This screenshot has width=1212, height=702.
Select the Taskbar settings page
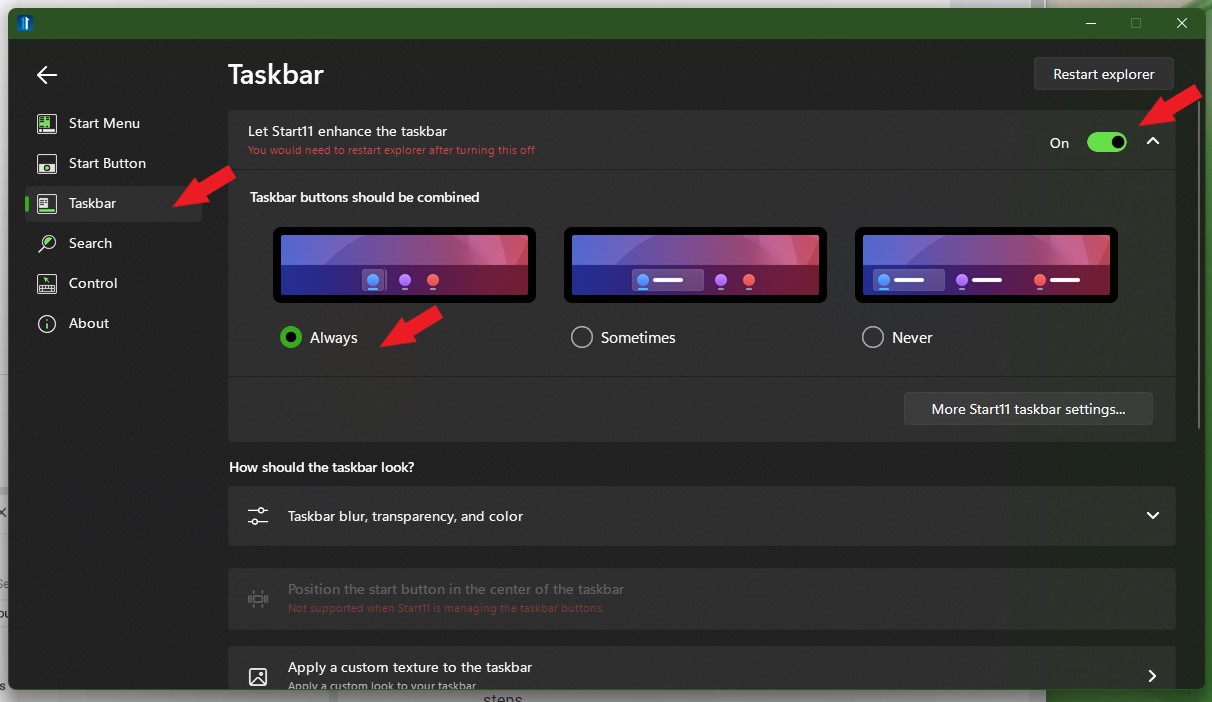(113, 204)
